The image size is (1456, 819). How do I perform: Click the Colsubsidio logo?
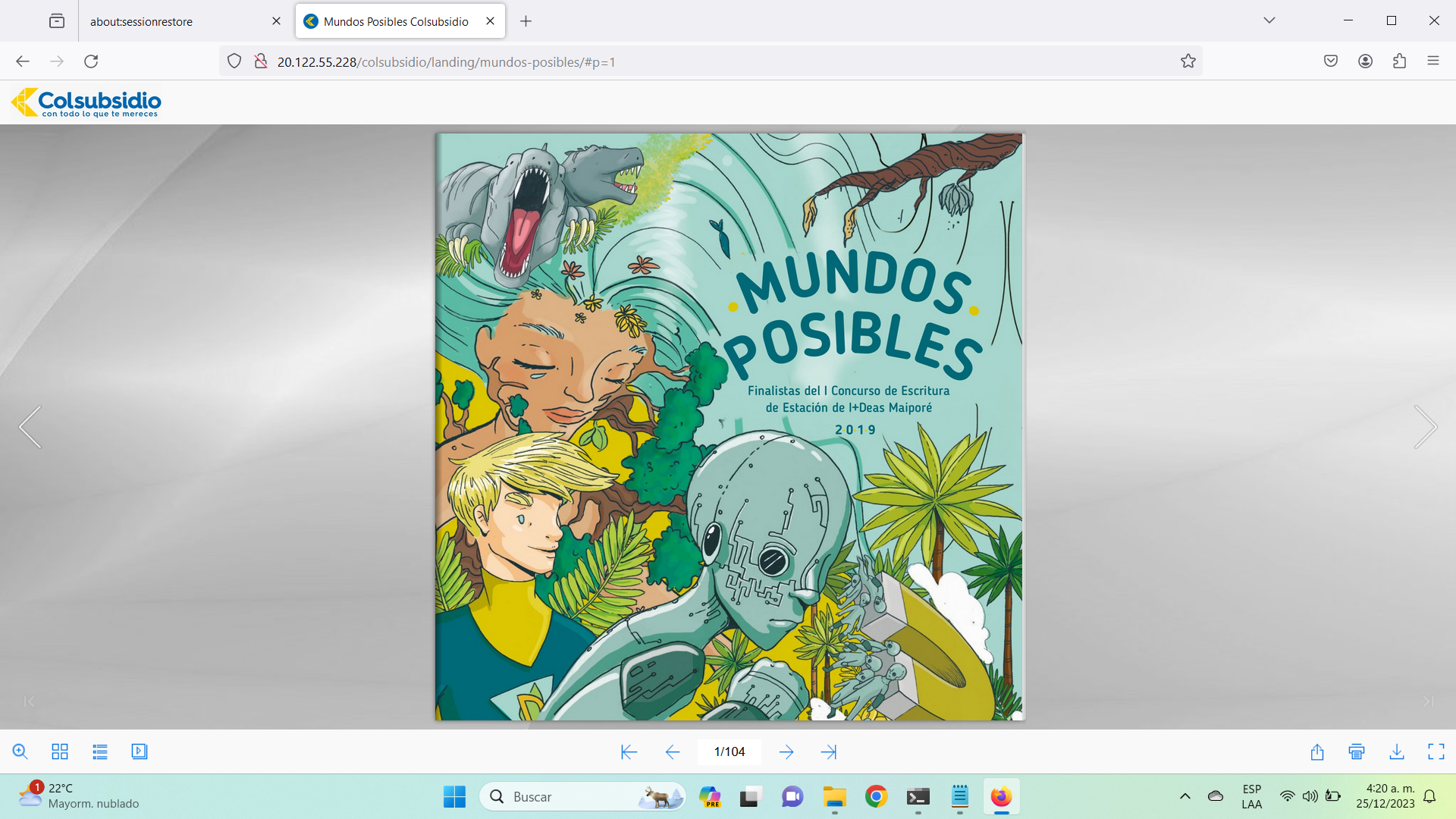pos(86,102)
